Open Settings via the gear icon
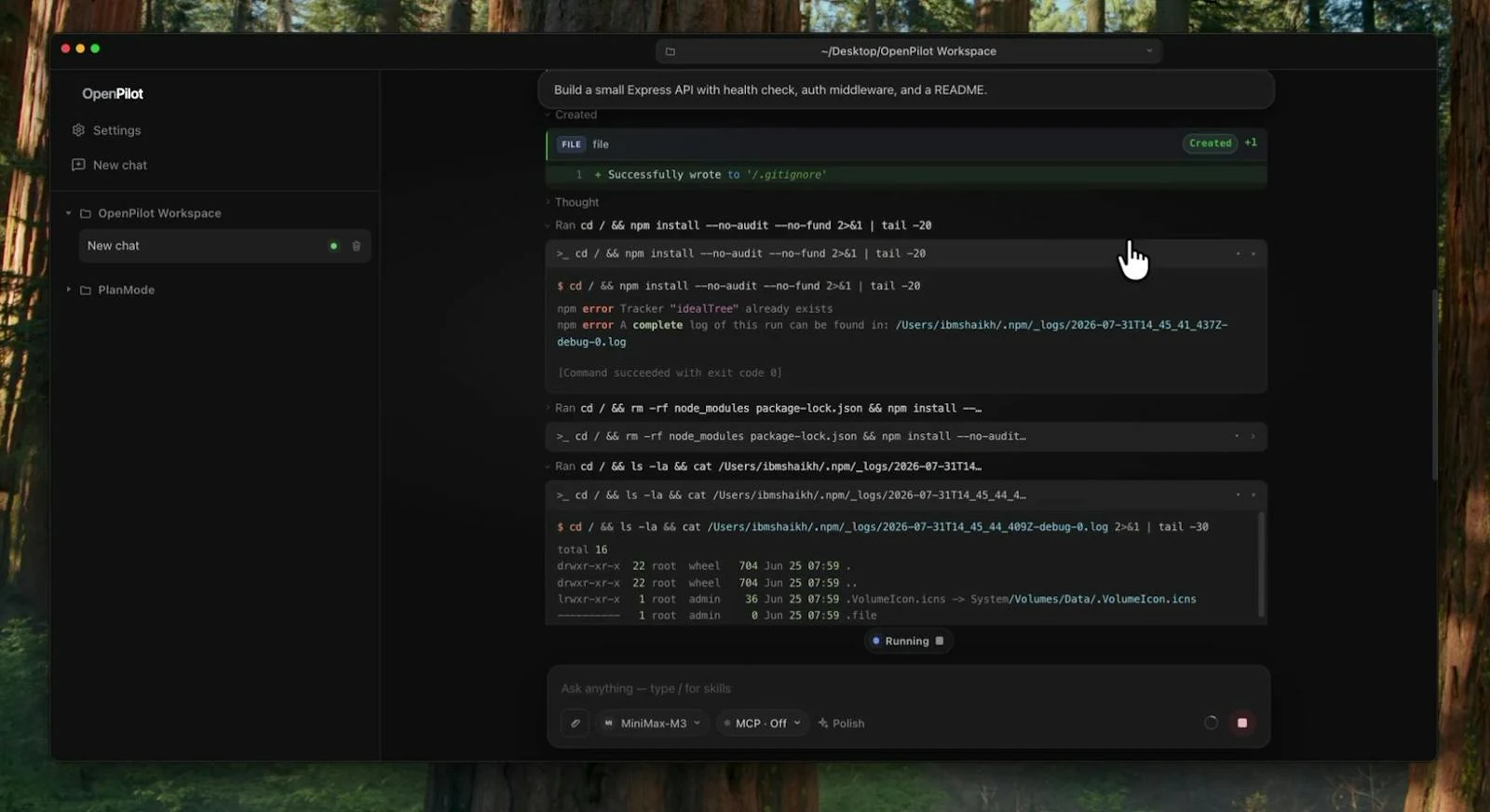1490x812 pixels. pyautogui.click(x=78, y=130)
